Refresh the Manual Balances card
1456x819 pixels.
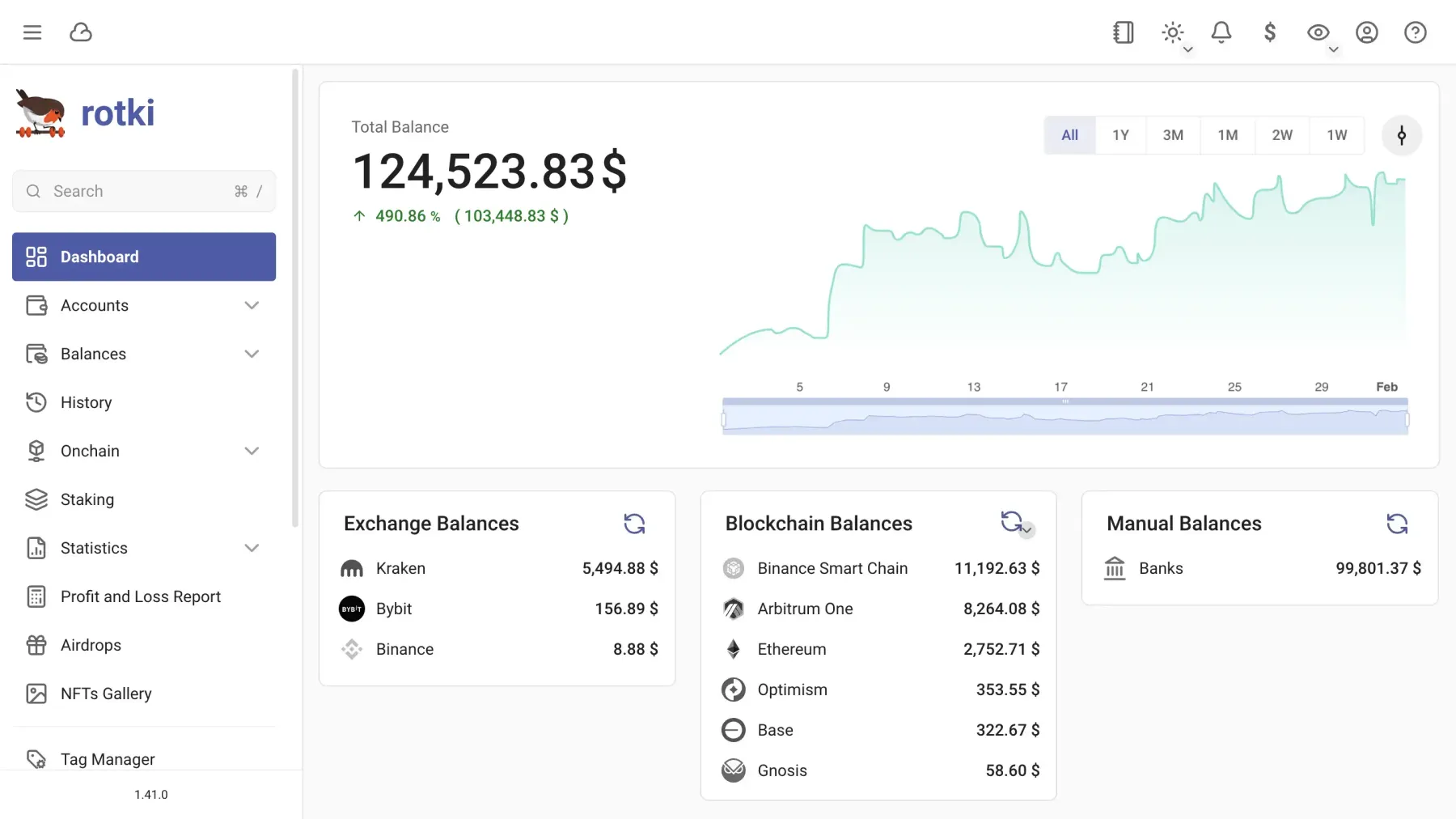pyautogui.click(x=1399, y=524)
